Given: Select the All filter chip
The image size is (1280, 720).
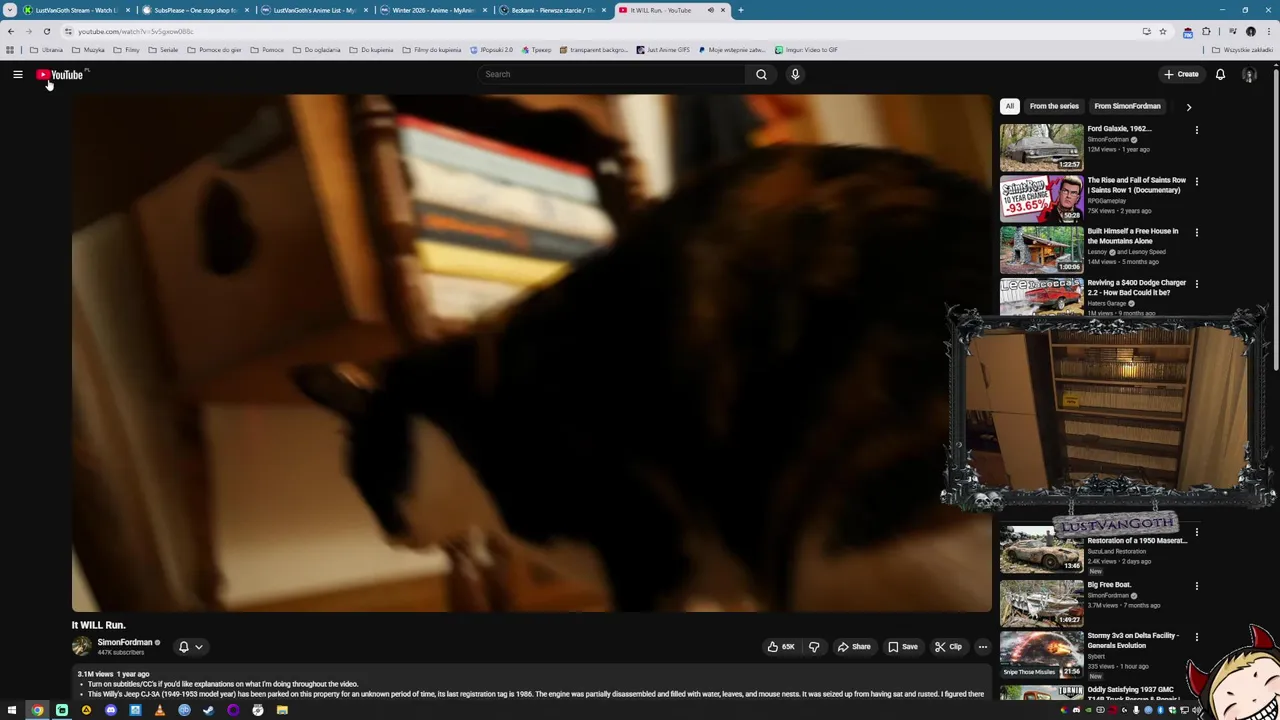Looking at the screenshot, I should 1010,106.
